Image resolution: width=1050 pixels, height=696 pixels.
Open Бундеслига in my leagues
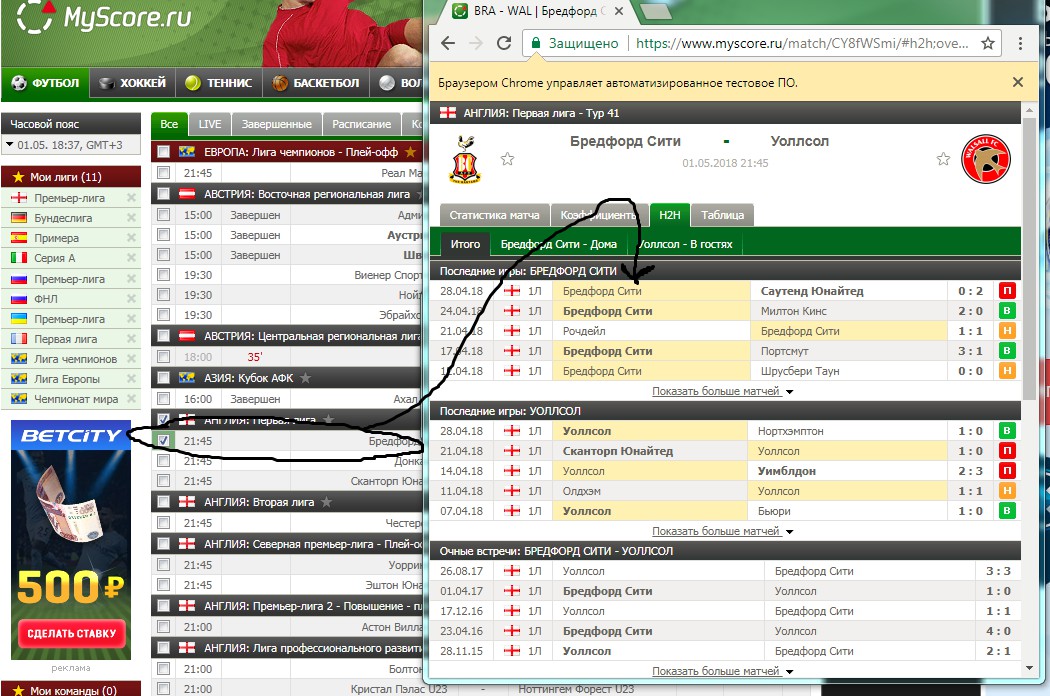pyautogui.click(x=63, y=218)
